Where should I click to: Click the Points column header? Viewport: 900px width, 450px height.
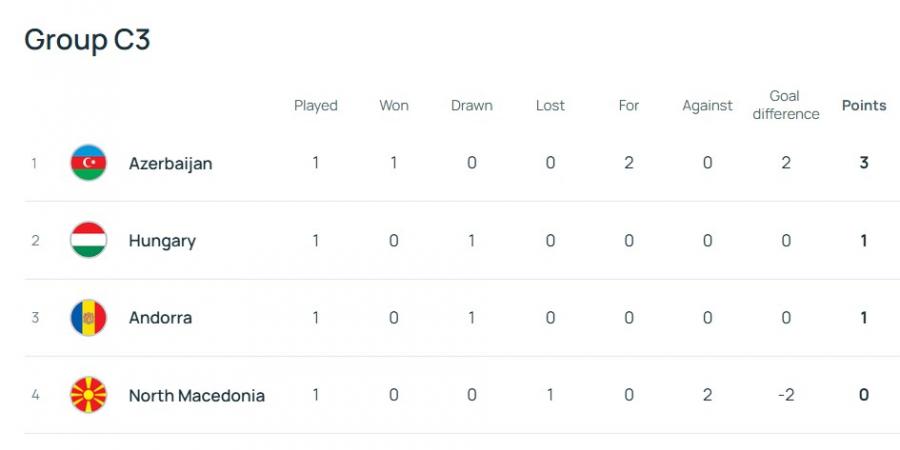(x=864, y=106)
